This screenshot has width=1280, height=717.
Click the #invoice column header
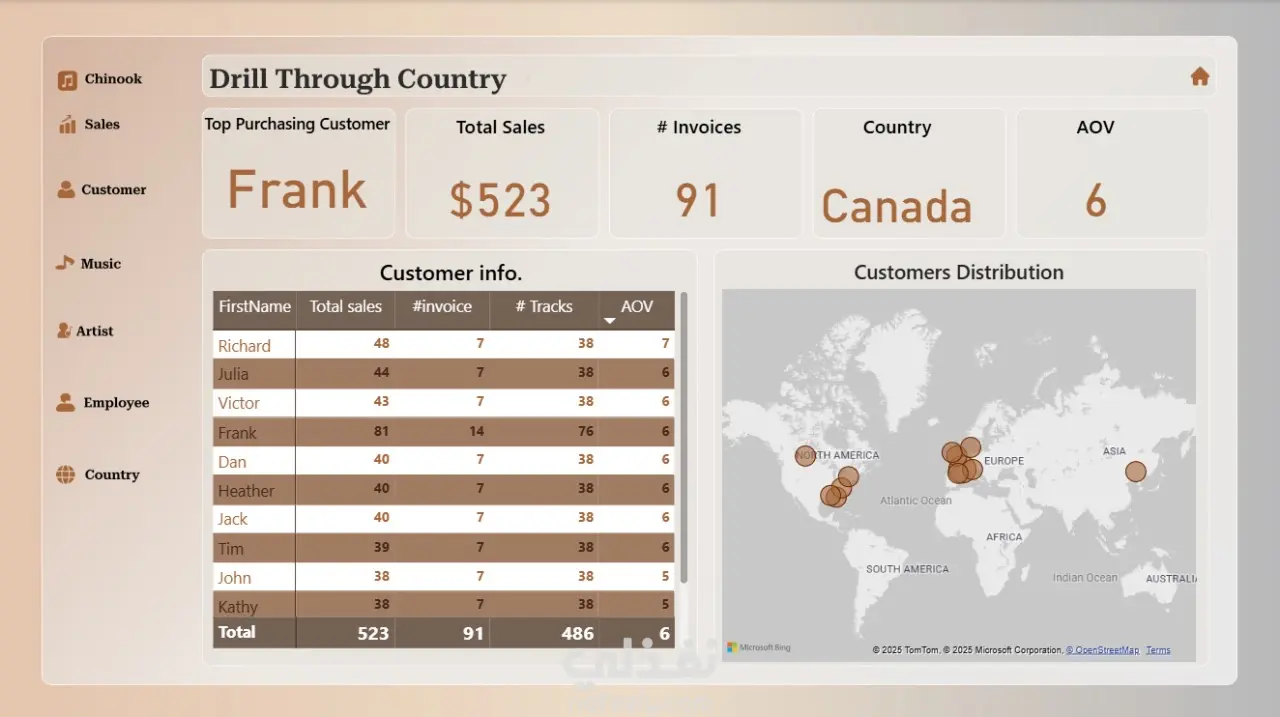pyautogui.click(x=442, y=307)
